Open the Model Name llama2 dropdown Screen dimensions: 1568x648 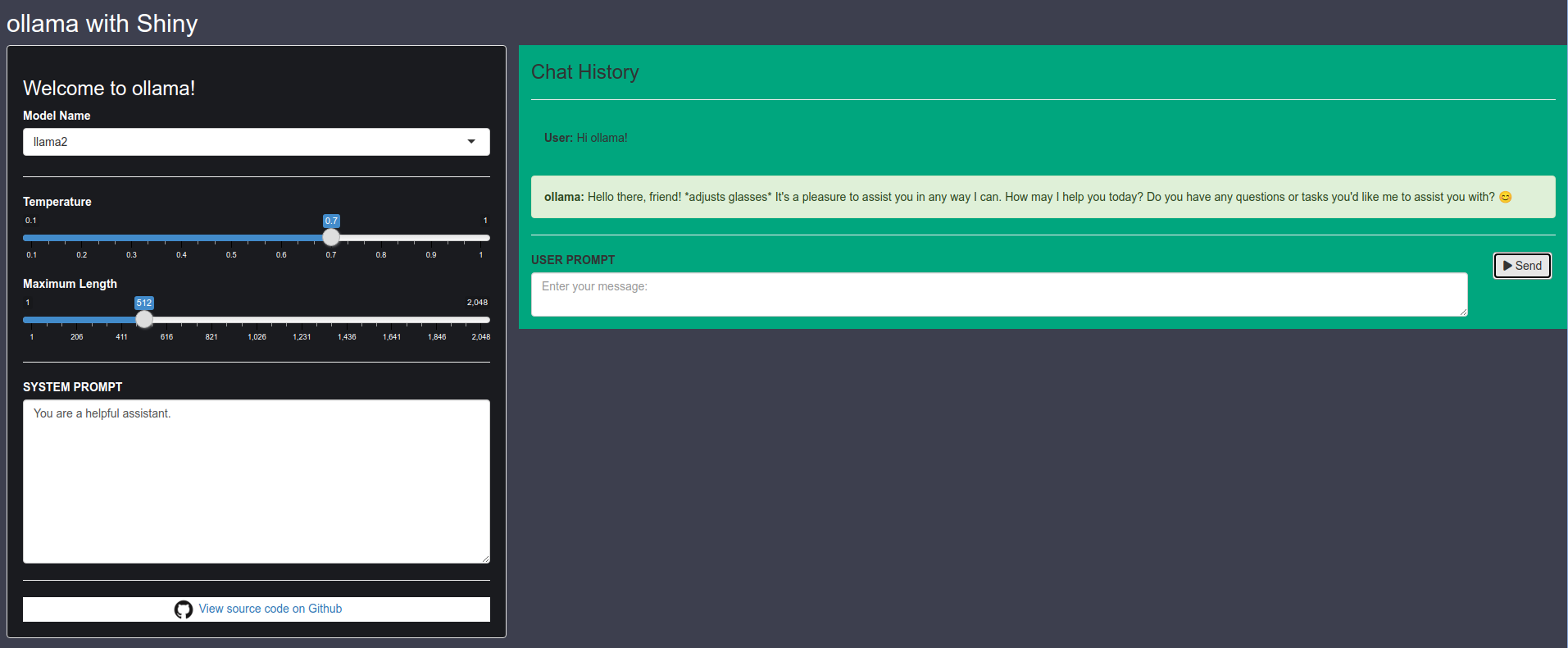256,142
